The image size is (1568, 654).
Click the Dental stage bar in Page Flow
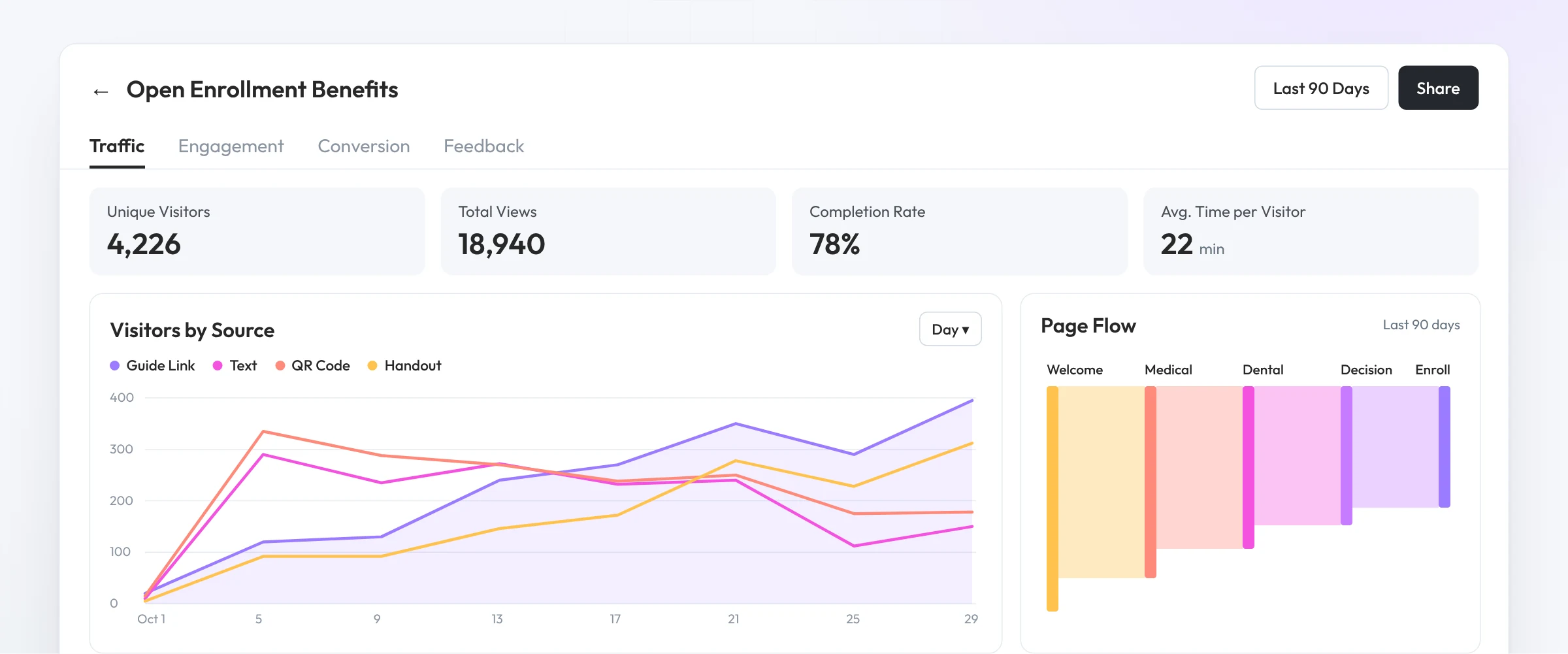[1248, 467]
